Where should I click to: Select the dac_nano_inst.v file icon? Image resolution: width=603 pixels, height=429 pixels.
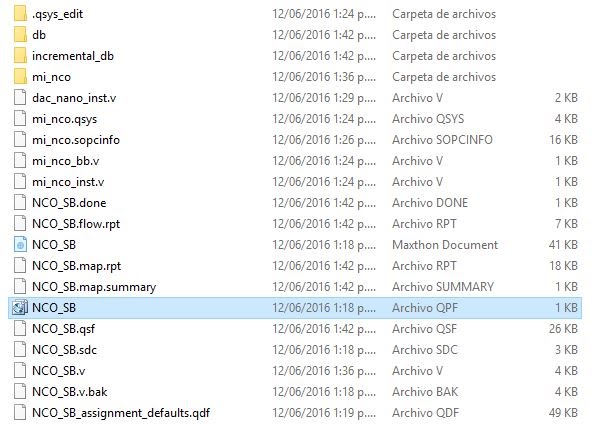pos(20,98)
